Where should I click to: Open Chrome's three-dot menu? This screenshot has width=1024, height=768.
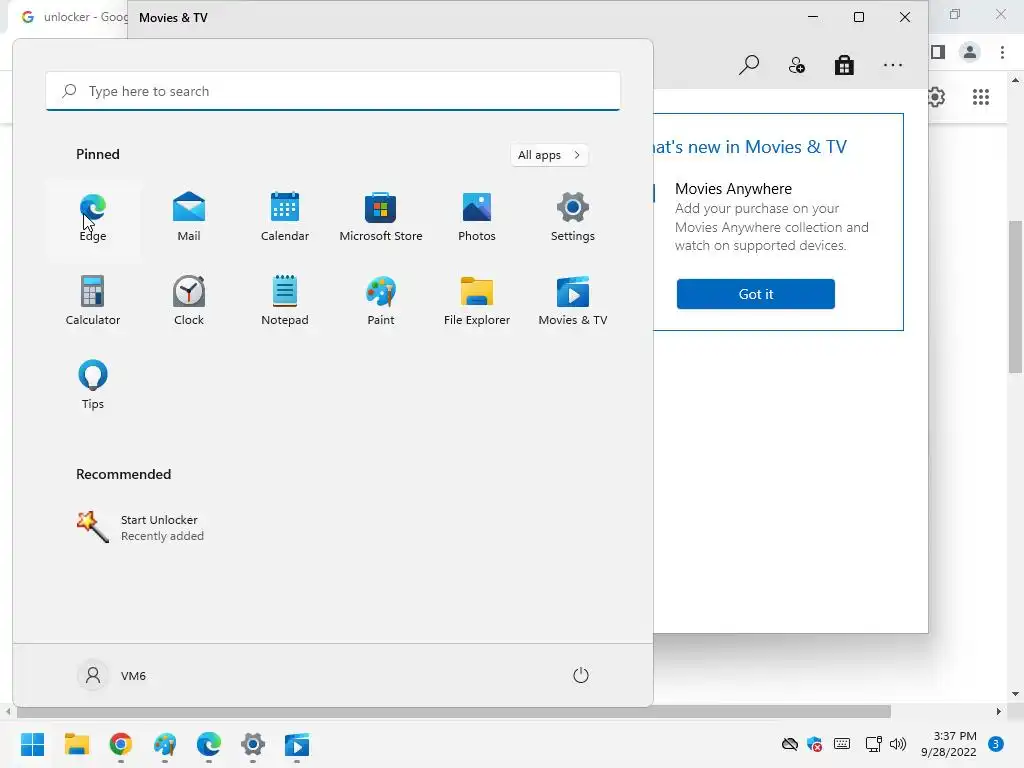[1002, 52]
